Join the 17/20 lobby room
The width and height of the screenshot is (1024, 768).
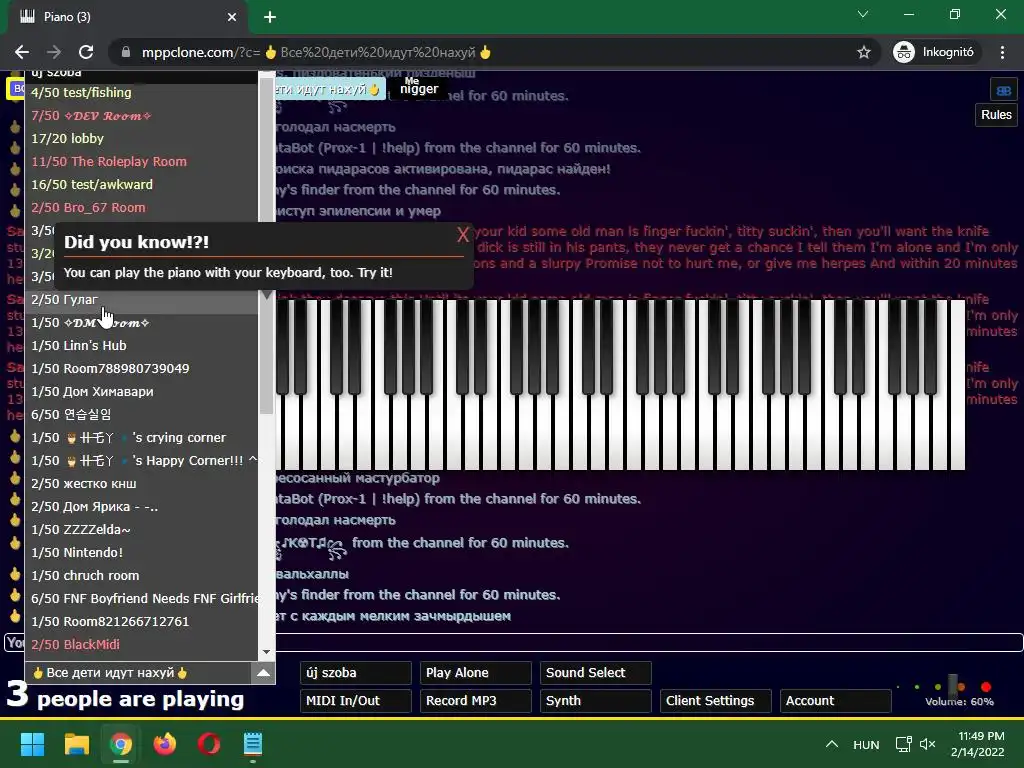click(x=142, y=138)
